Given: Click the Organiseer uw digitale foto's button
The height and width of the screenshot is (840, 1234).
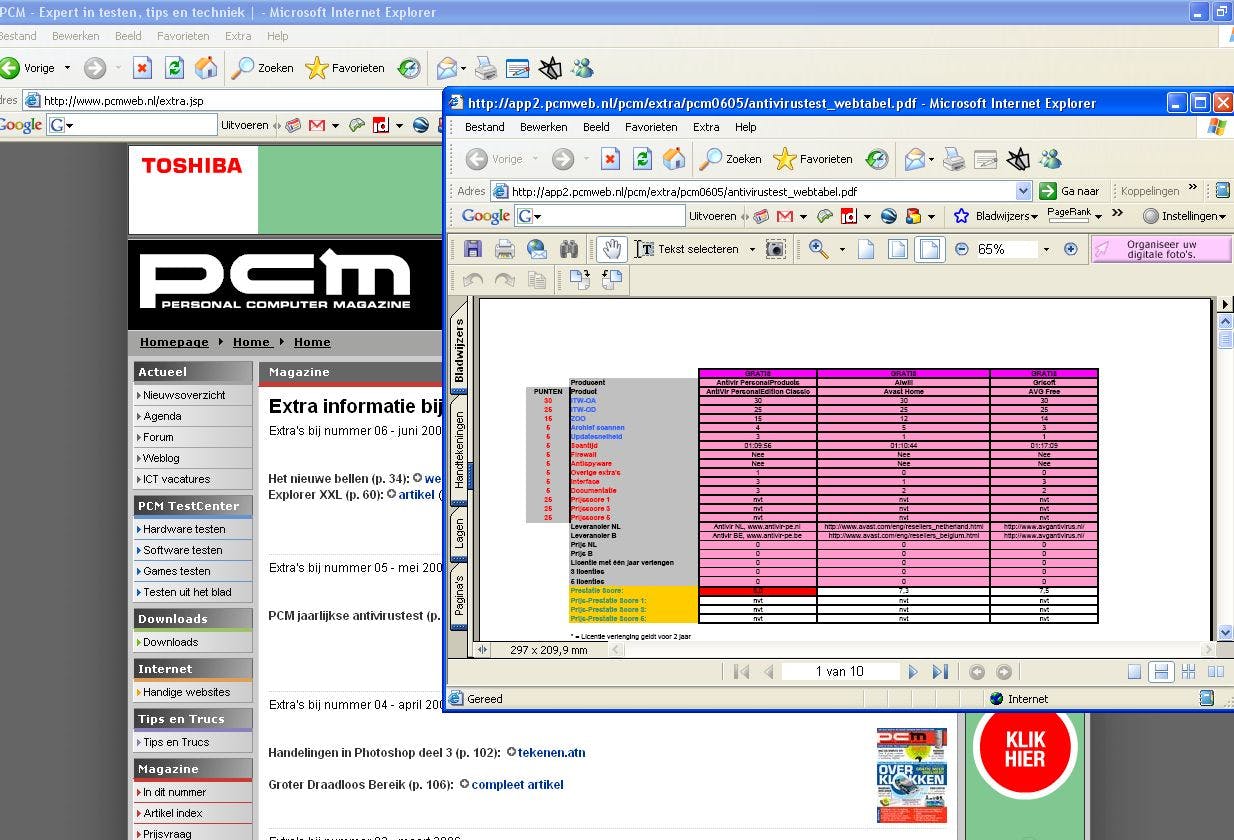Looking at the screenshot, I should pos(1160,249).
